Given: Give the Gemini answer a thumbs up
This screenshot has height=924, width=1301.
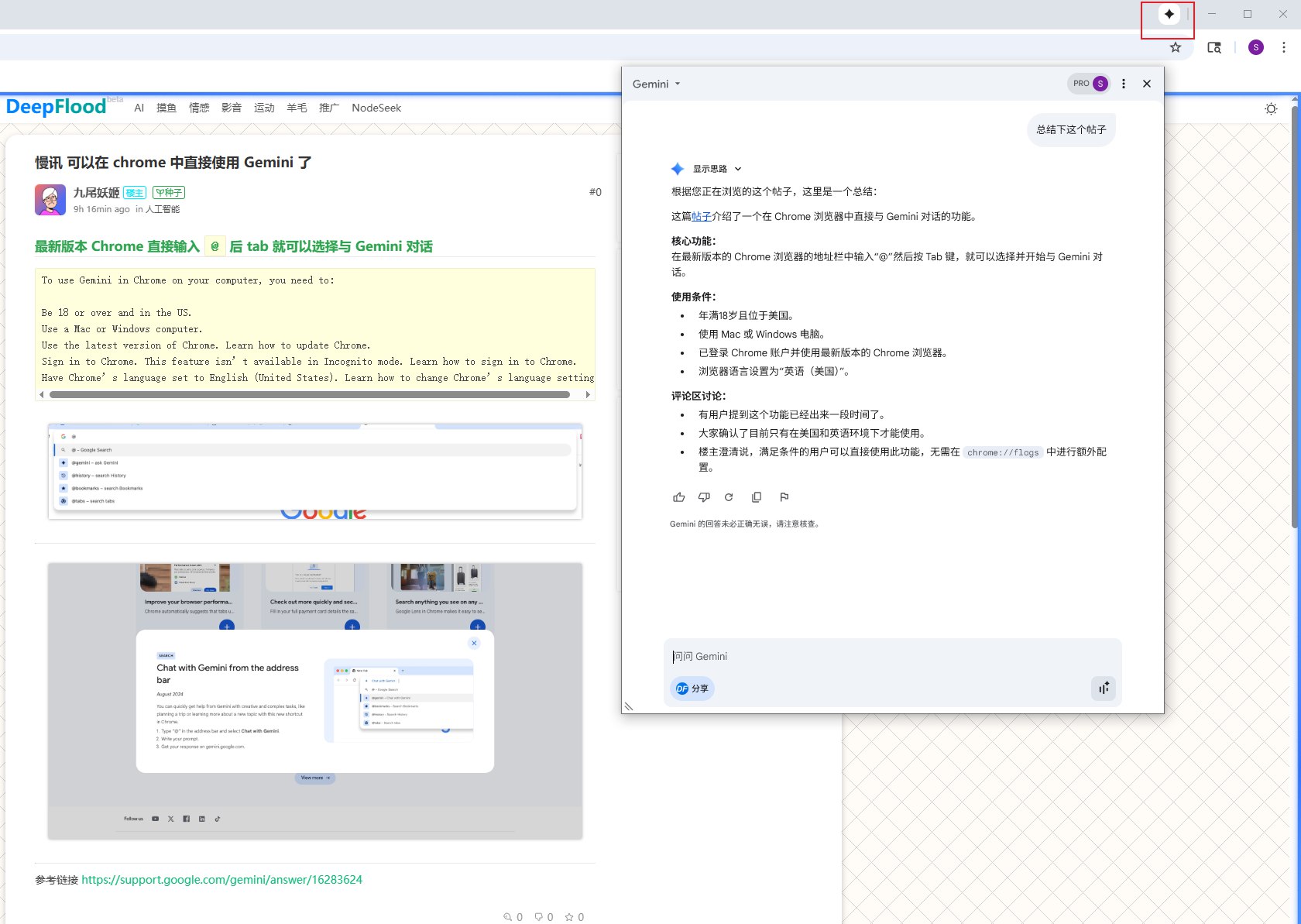Looking at the screenshot, I should [679, 497].
